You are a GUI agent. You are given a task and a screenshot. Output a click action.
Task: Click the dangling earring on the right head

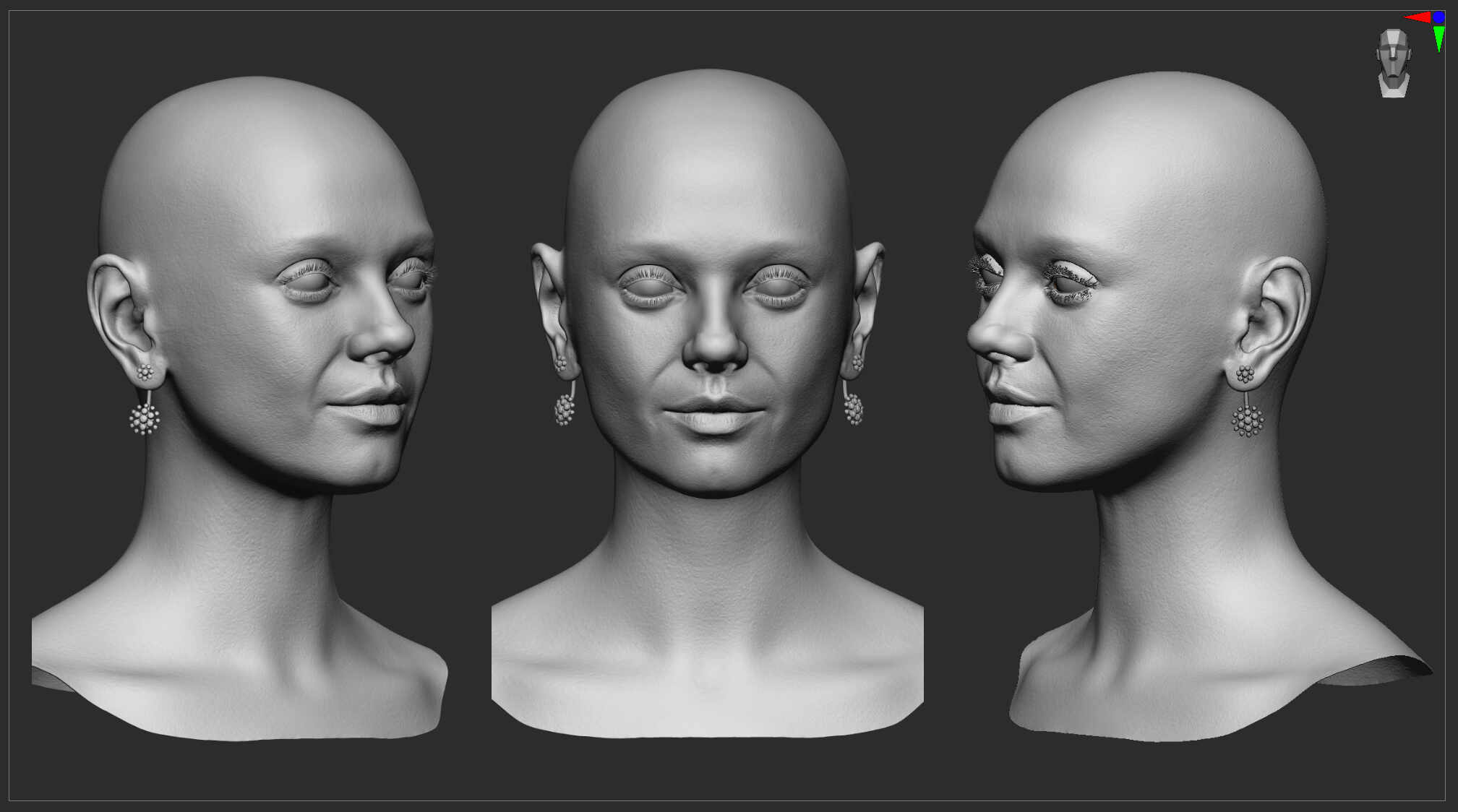coord(1248,420)
